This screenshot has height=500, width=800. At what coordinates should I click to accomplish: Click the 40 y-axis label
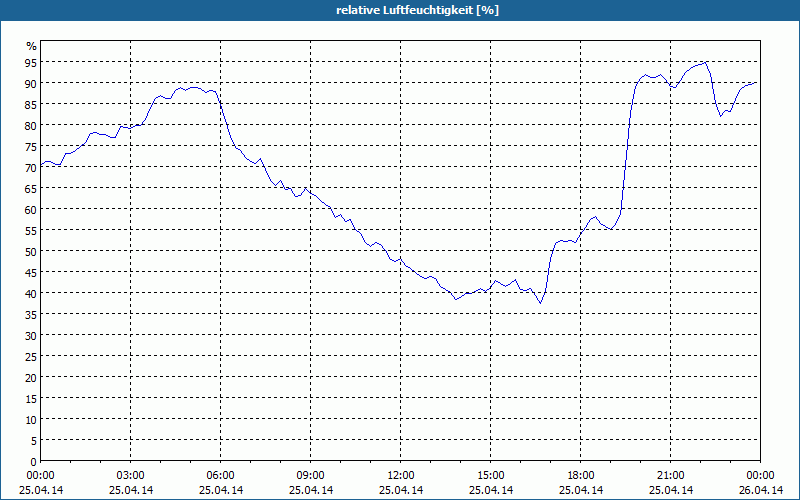(x=32, y=293)
